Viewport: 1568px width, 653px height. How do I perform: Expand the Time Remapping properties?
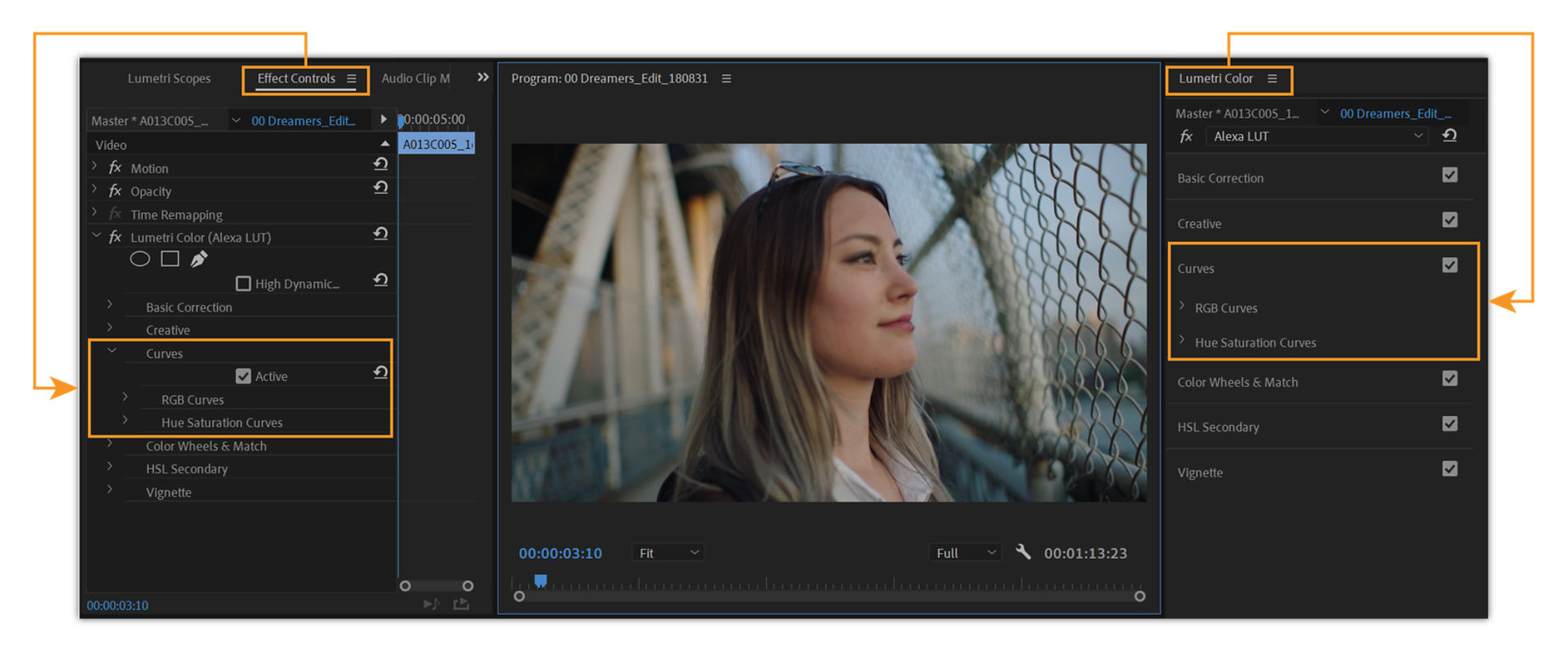pos(95,212)
